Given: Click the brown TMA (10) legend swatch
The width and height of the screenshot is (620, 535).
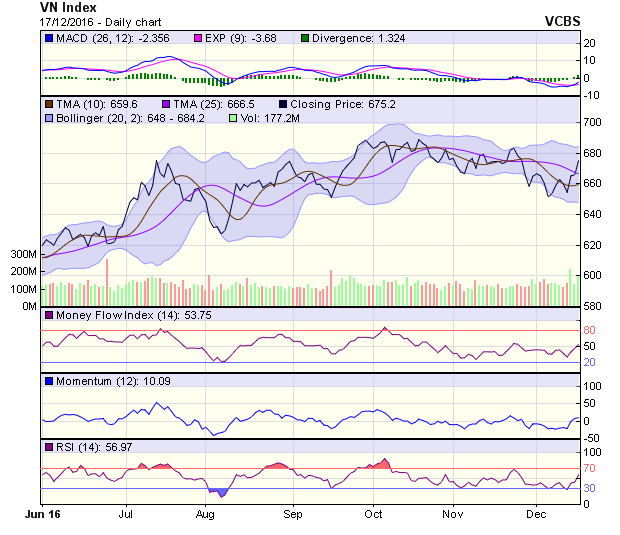Looking at the screenshot, I should 48,102.
